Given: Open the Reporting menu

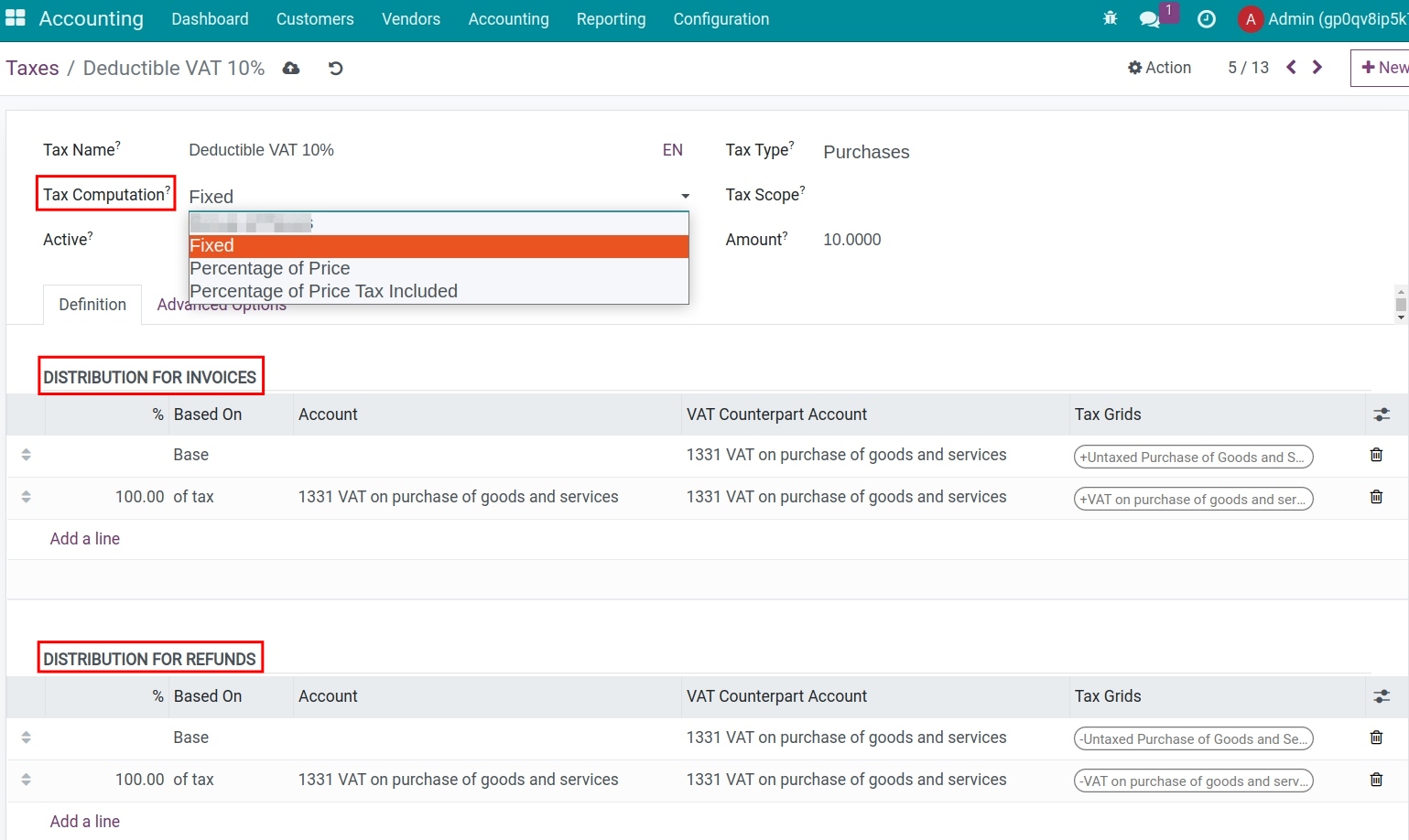Looking at the screenshot, I should click(x=611, y=19).
